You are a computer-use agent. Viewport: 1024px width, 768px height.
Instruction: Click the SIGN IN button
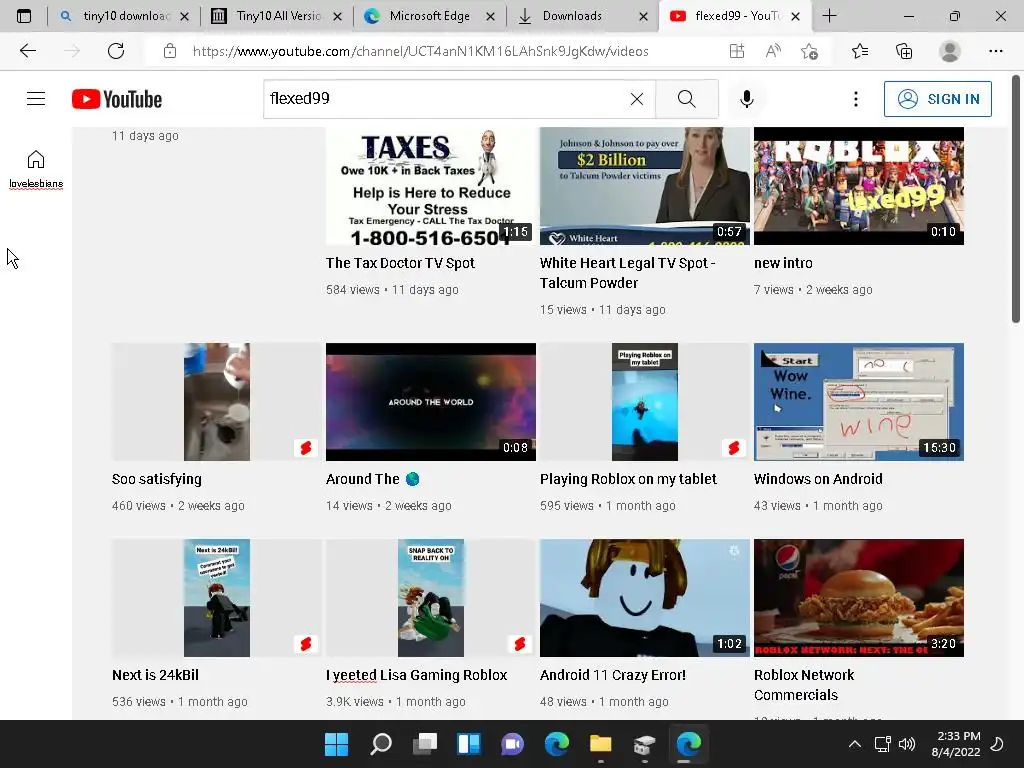[938, 99]
